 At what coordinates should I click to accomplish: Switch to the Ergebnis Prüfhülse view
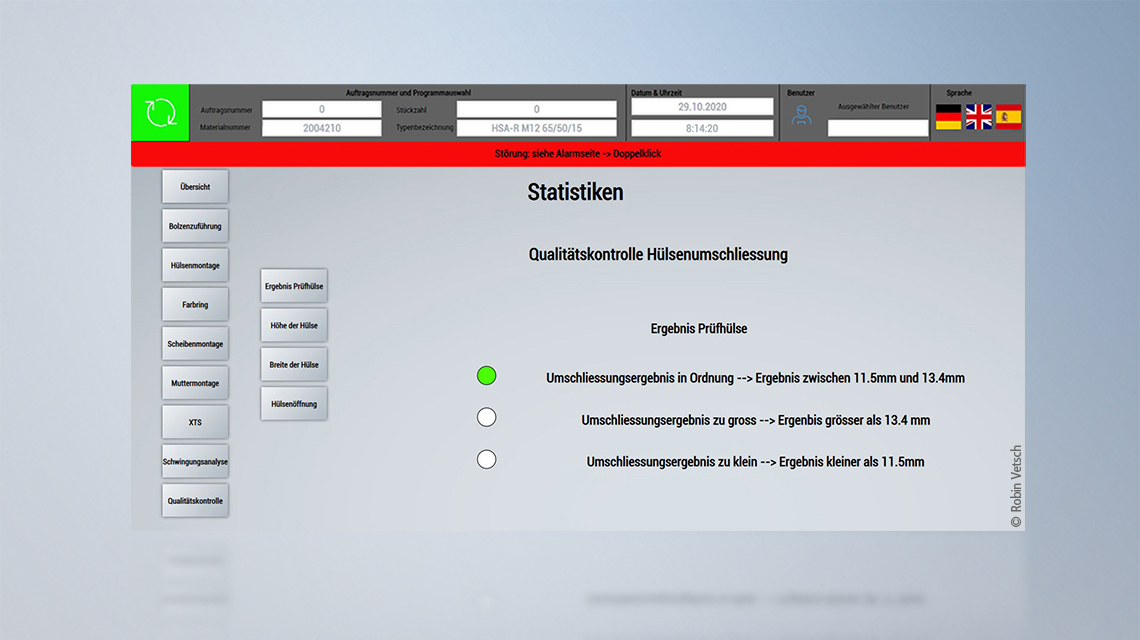click(x=293, y=285)
